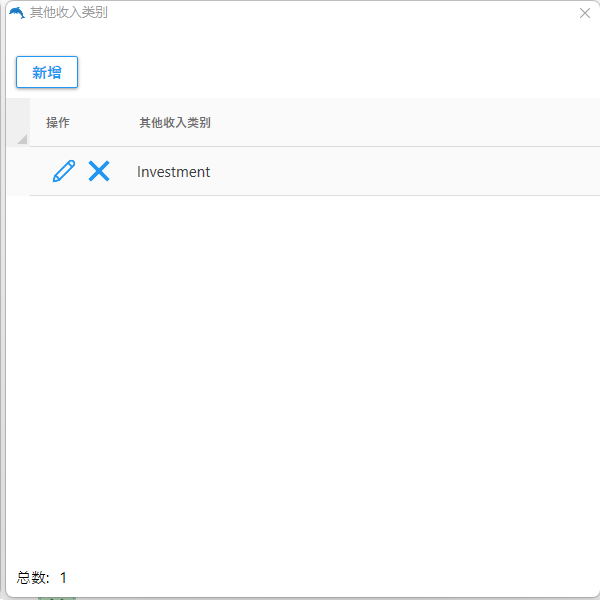This screenshot has height=600, width=600.
Task: Click the dolphin app icon in title bar
Action: [x=16, y=13]
